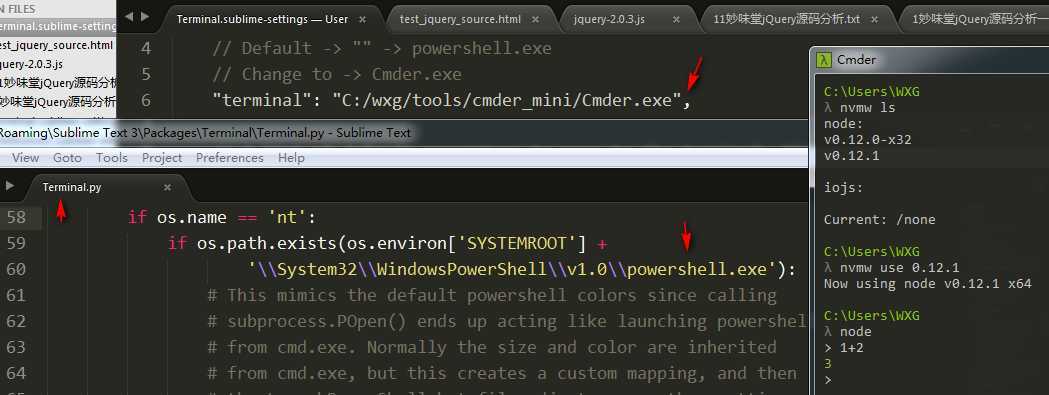Viewport: 1049px width, 395px height.
Task: Click the "if os.name == 'nt':" line
Action: [221, 218]
